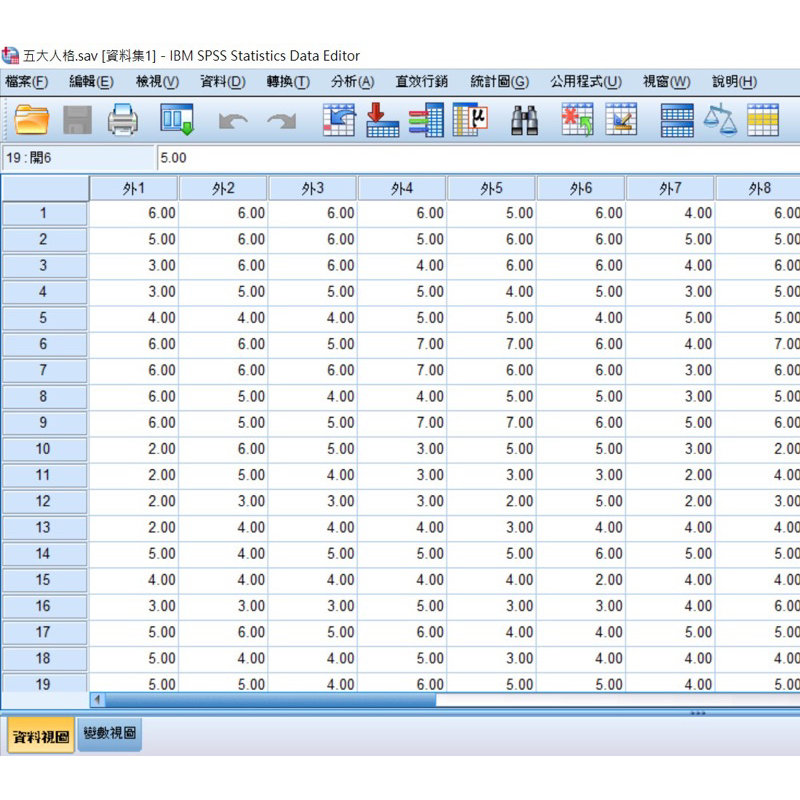Run descriptive statistics with the μ icon
Screen dimensions: 800x800
pyautogui.click(x=470, y=120)
